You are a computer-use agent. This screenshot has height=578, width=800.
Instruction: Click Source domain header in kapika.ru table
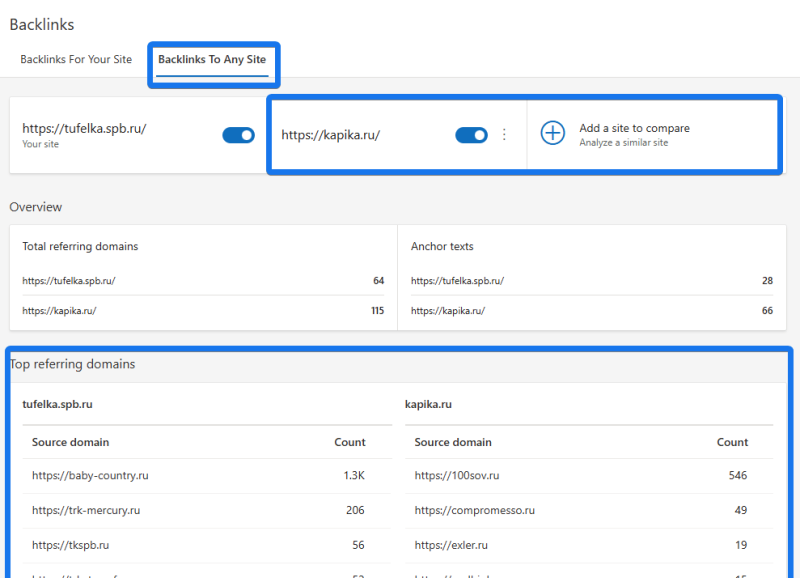(x=453, y=442)
